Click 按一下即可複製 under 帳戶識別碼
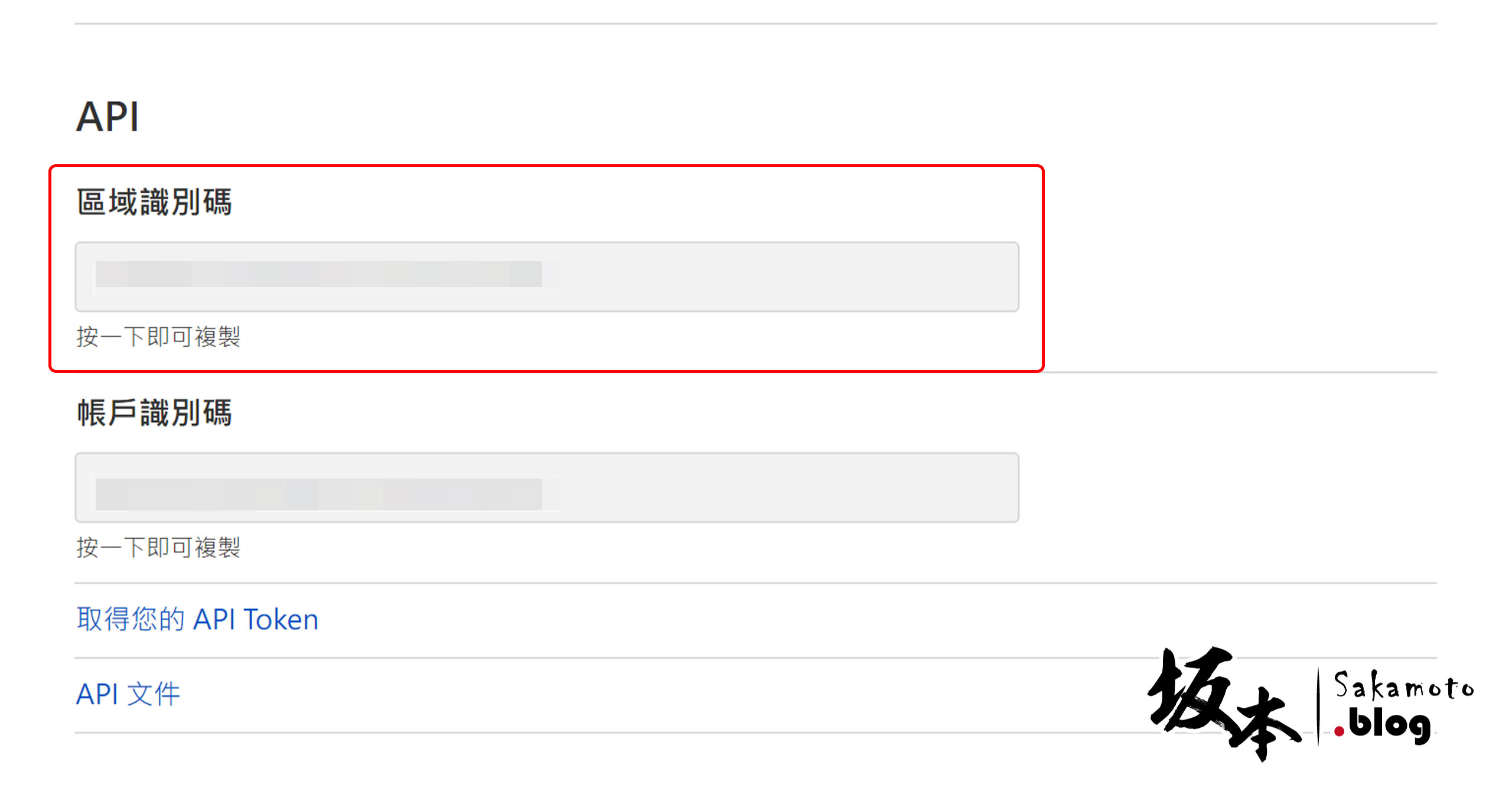This screenshot has width=1512, height=794. [158, 548]
